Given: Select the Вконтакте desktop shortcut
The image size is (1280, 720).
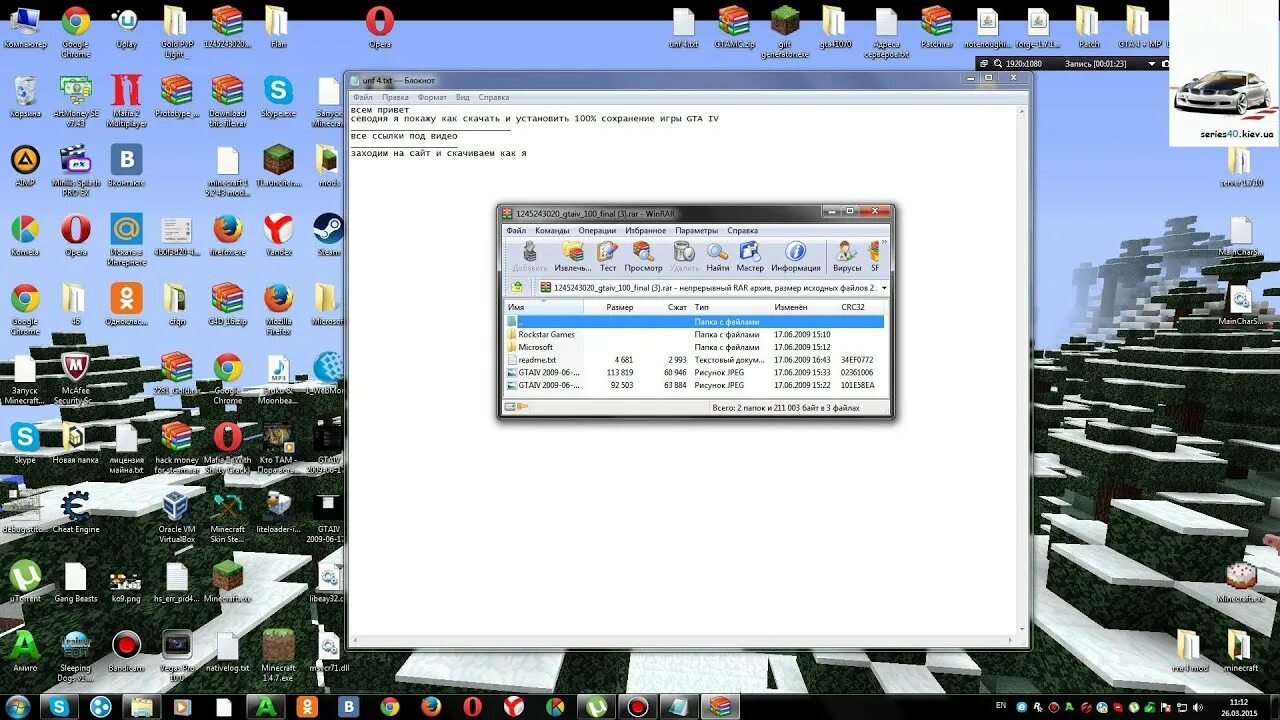Looking at the screenshot, I should [126, 165].
